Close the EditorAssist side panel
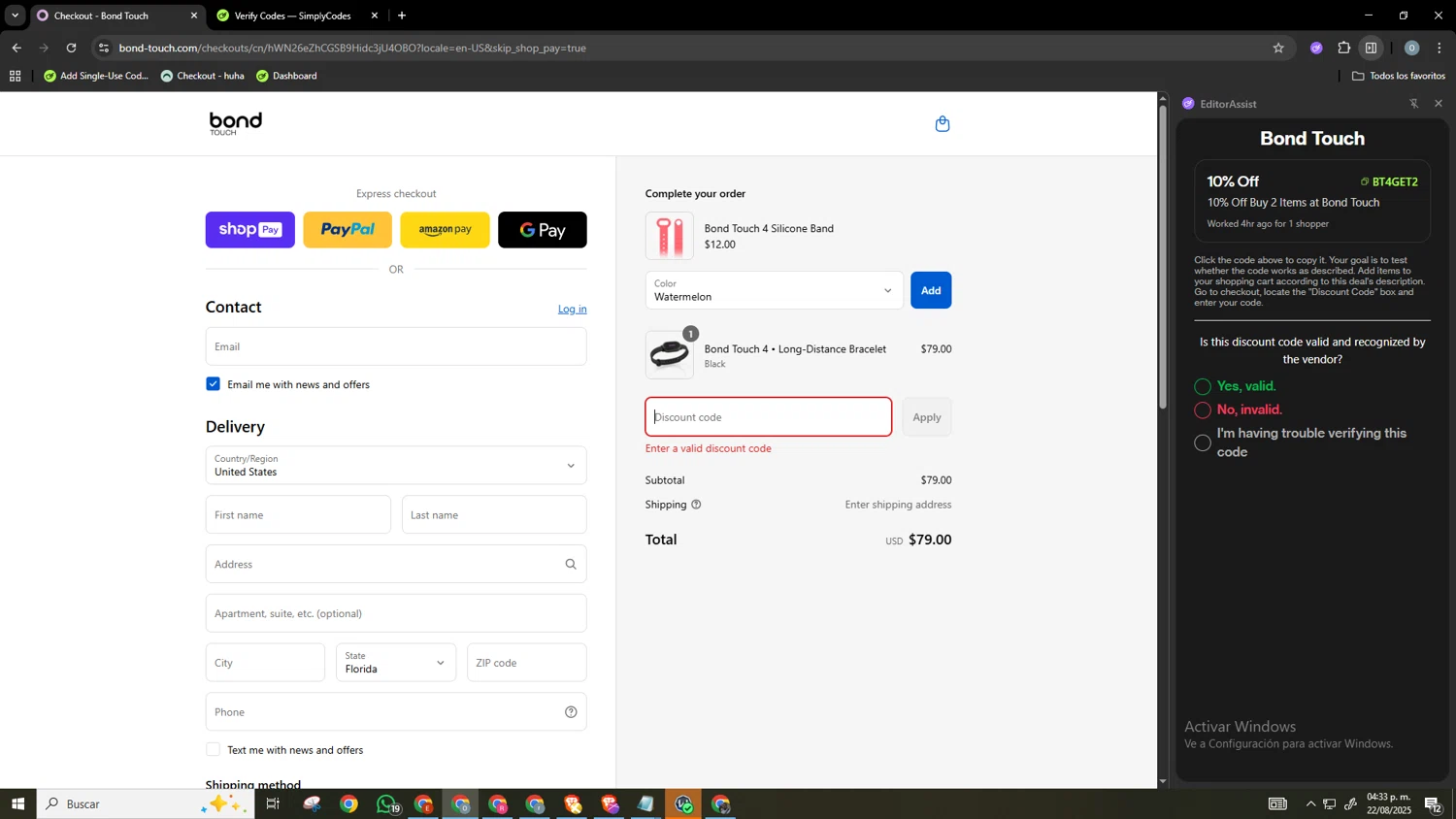Image resolution: width=1456 pixels, height=819 pixels. [1439, 104]
